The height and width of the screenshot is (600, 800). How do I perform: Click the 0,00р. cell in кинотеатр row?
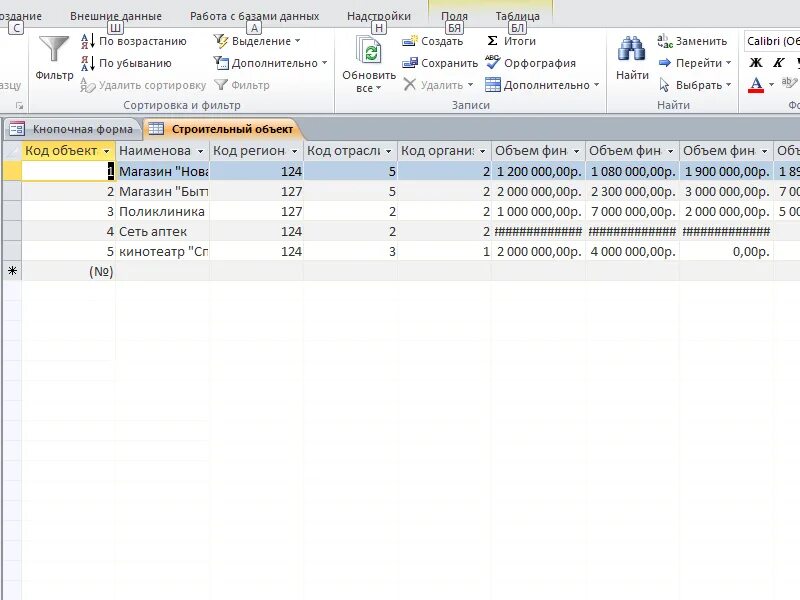point(727,251)
